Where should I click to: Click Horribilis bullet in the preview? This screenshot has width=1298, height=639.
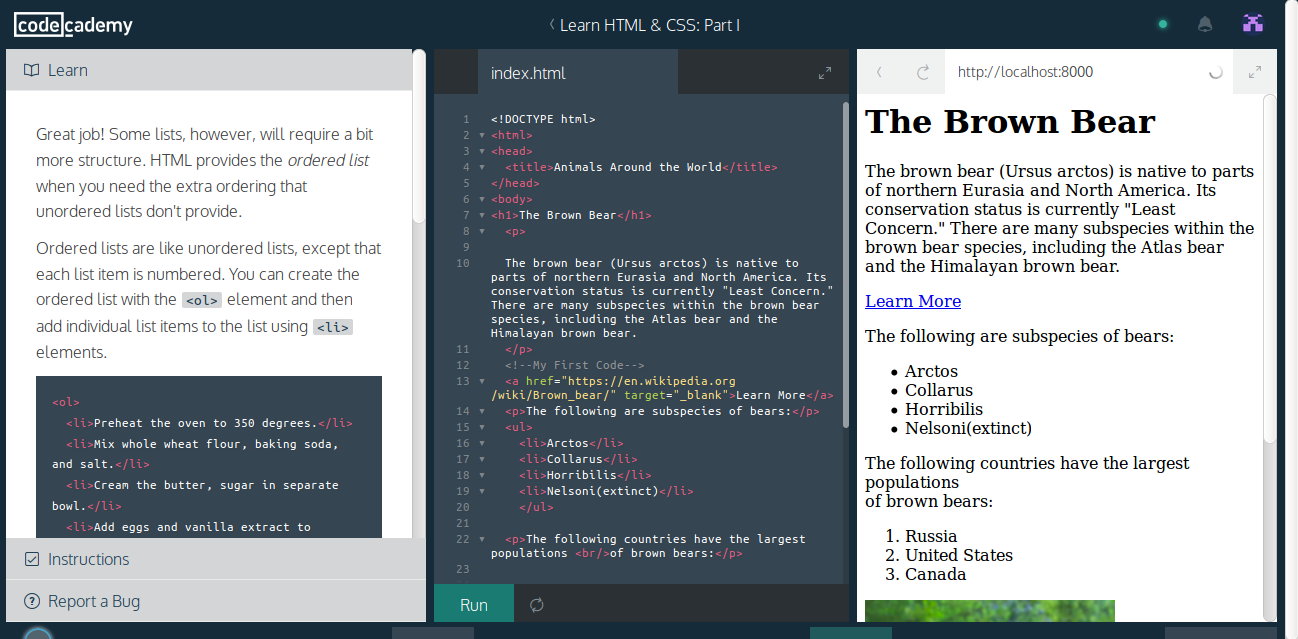(944, 409)
